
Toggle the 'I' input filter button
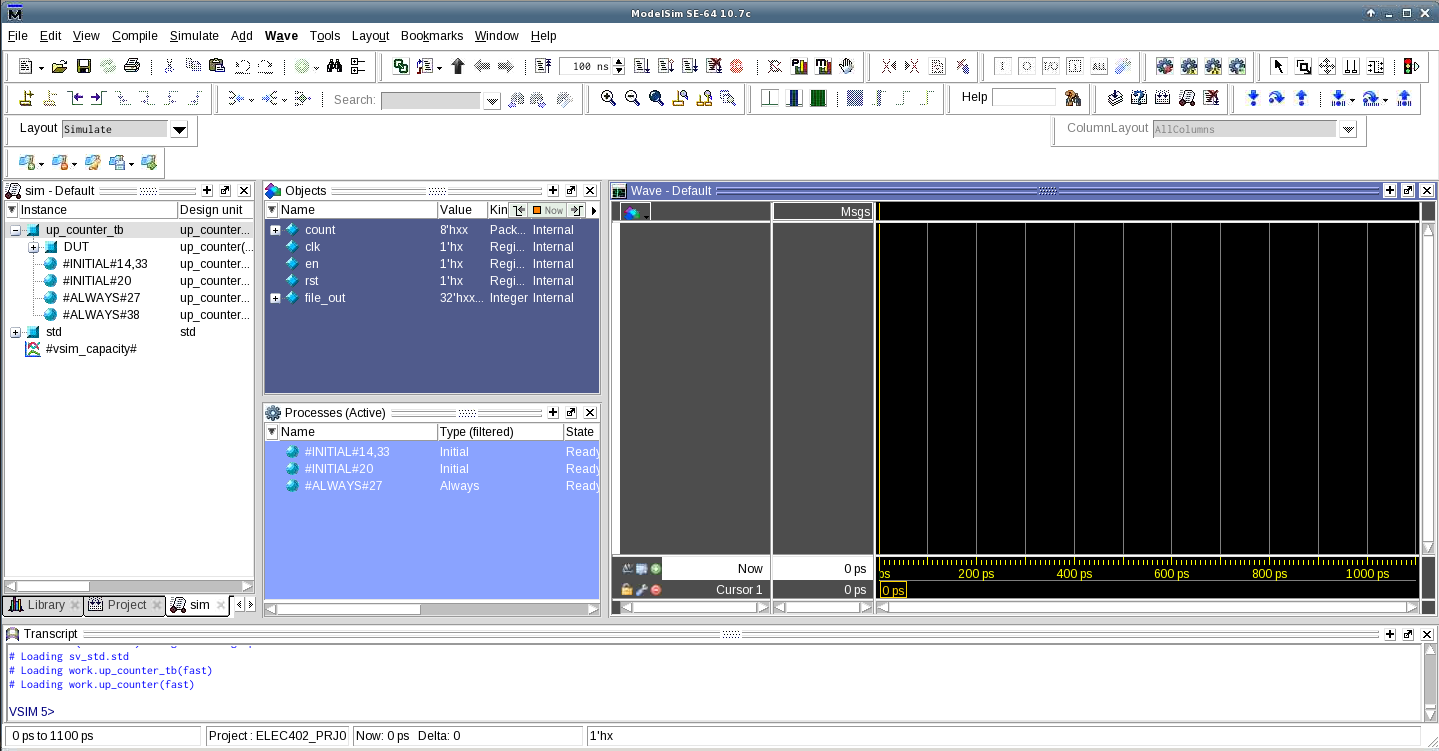pos(1003,67)
